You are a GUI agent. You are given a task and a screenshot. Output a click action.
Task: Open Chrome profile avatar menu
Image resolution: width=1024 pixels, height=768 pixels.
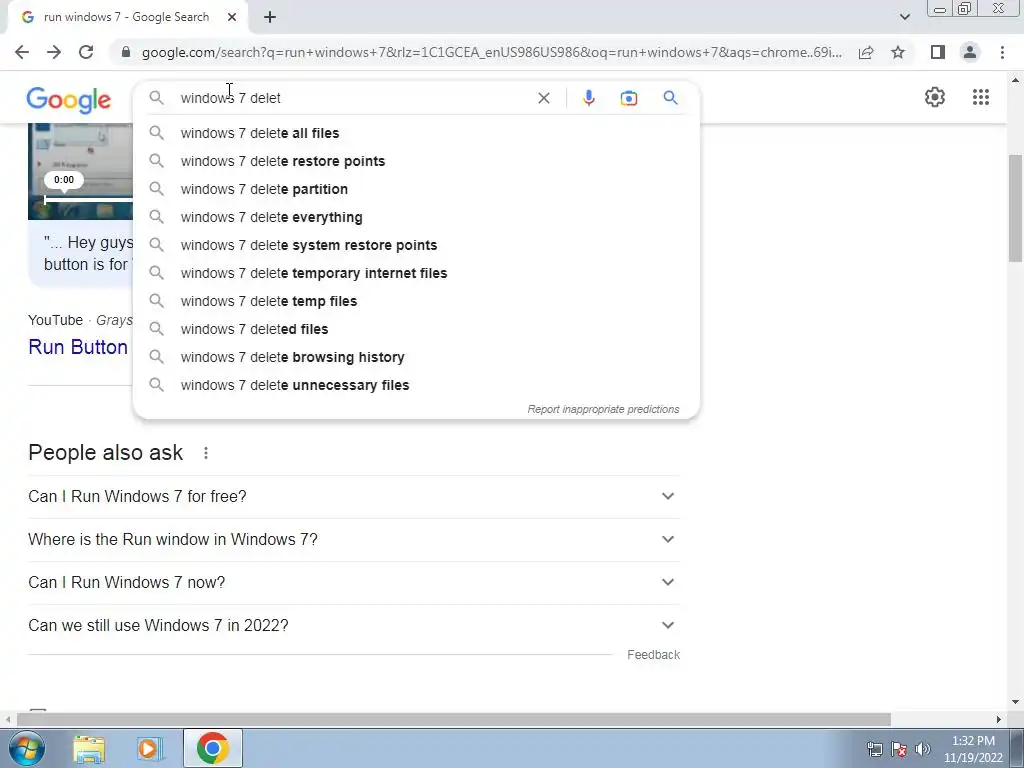pos(970,52)
